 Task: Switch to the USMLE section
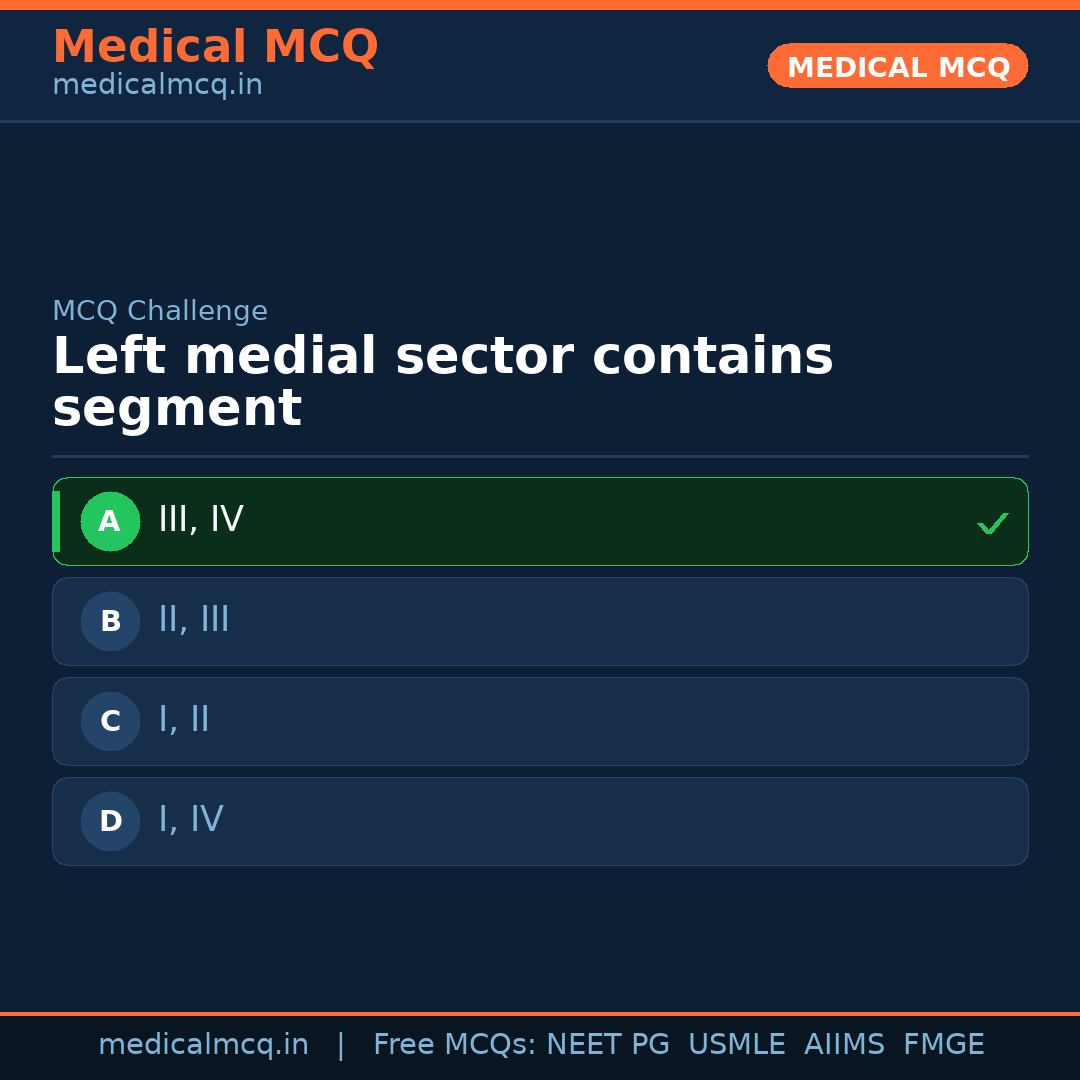[737, 1044]
